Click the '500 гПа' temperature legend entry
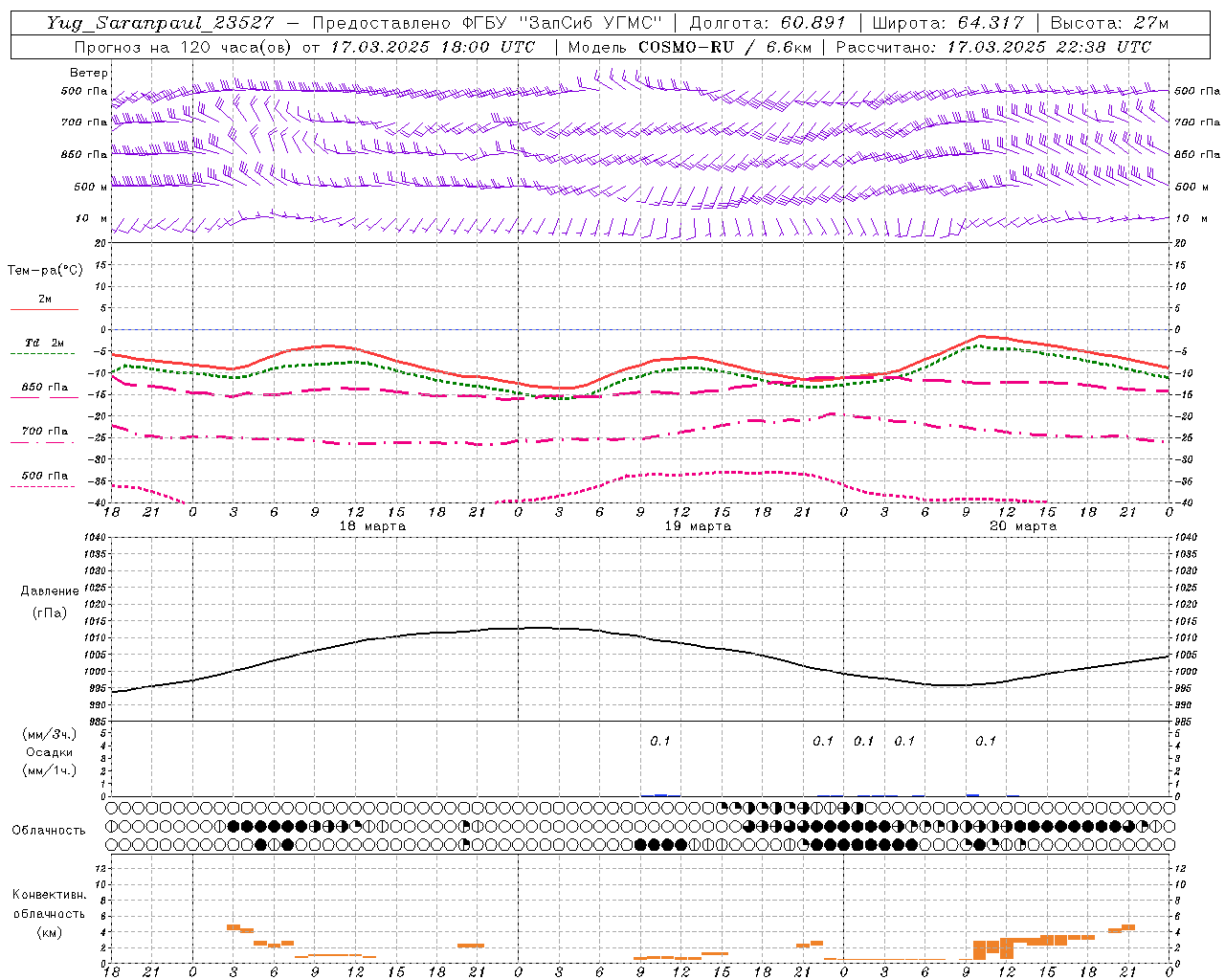This screenshot has height=980, width=1225. (x=45, y=476)
